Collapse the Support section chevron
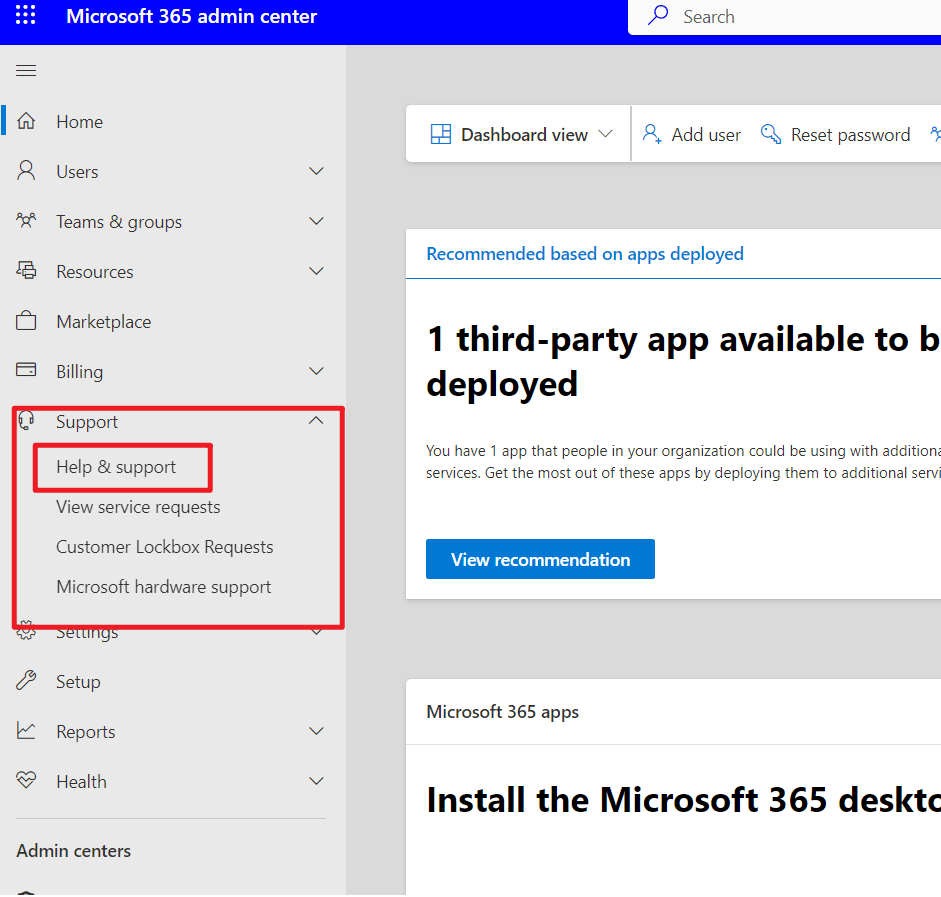Image resolution: width=941 pixels, height=897 pixels. [316, 421]
